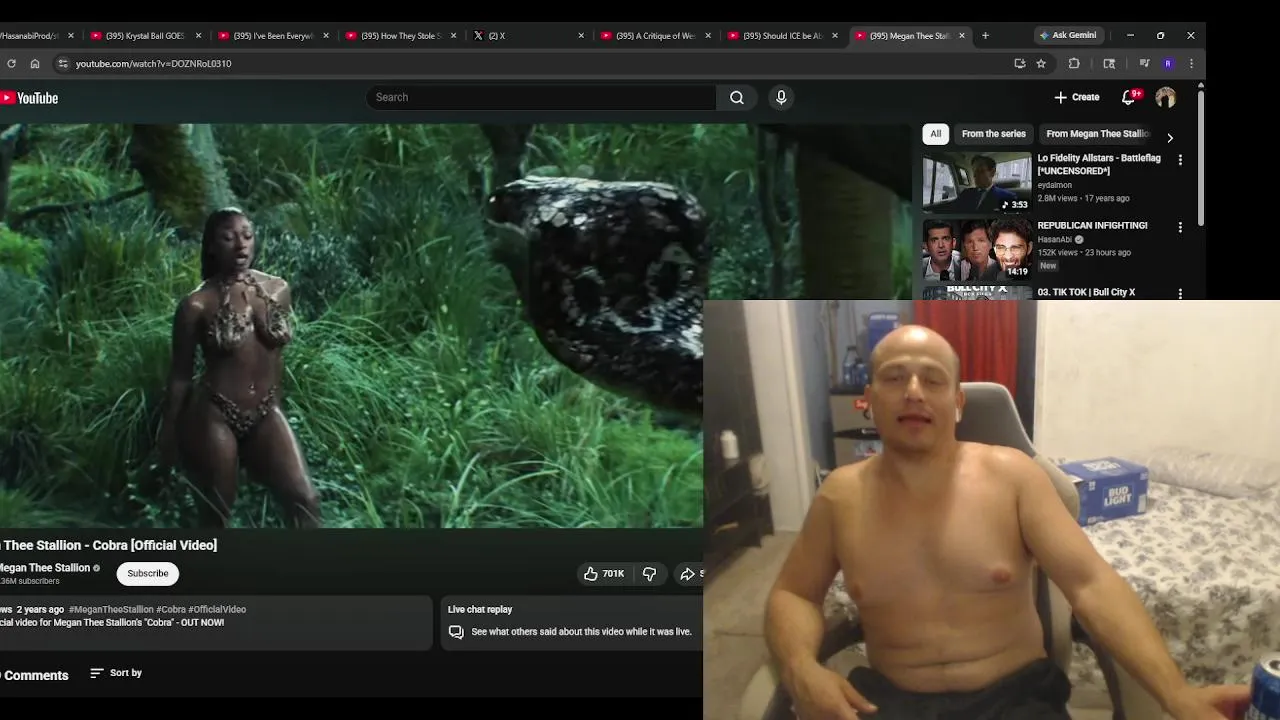This screenshot has height=720, width=1280.
Task: Open new browser tab with plus
Action: coord(985,35)
